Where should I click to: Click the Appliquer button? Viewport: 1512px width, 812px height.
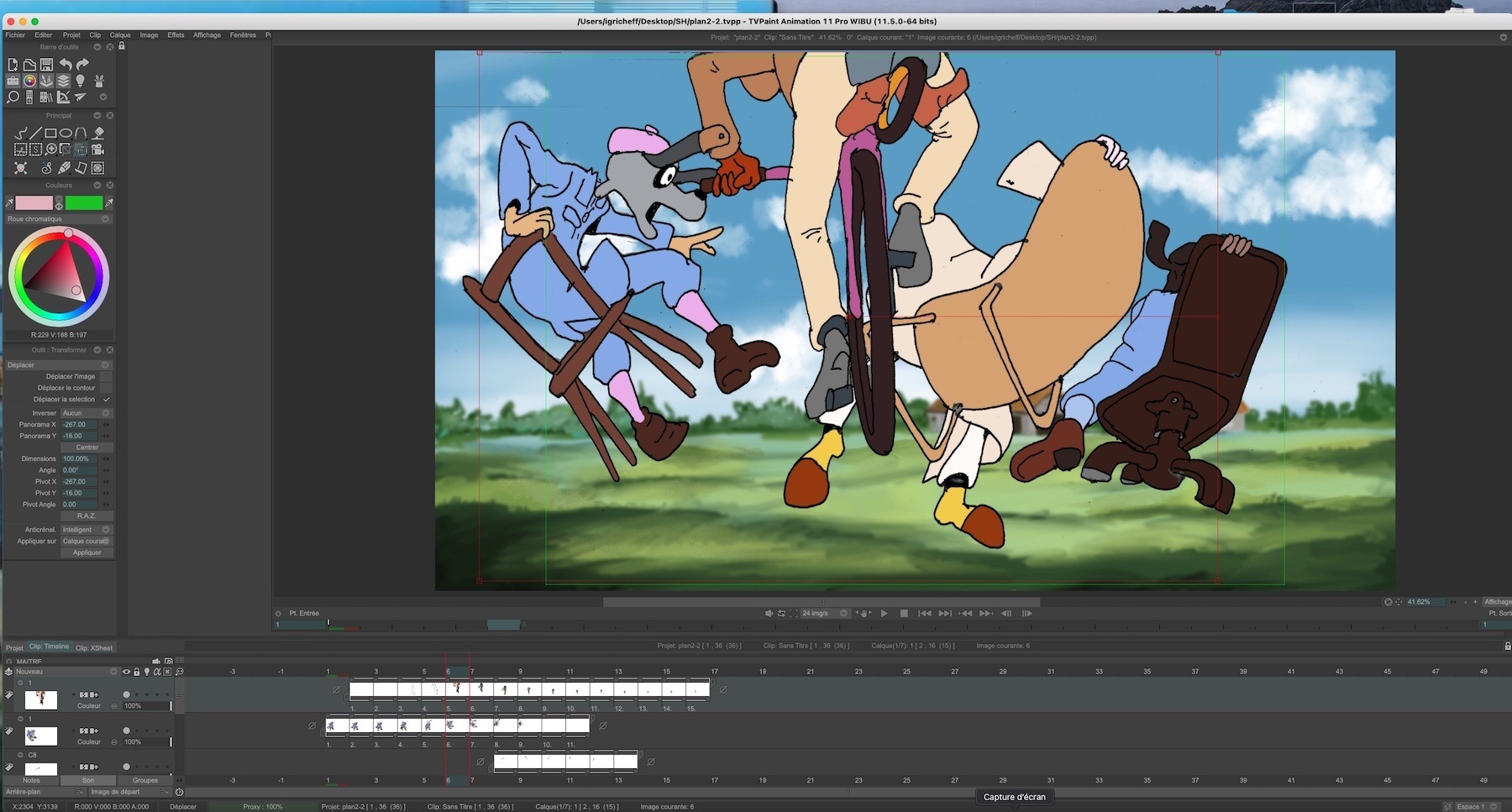pyautogui.click(x=87, y=553)
